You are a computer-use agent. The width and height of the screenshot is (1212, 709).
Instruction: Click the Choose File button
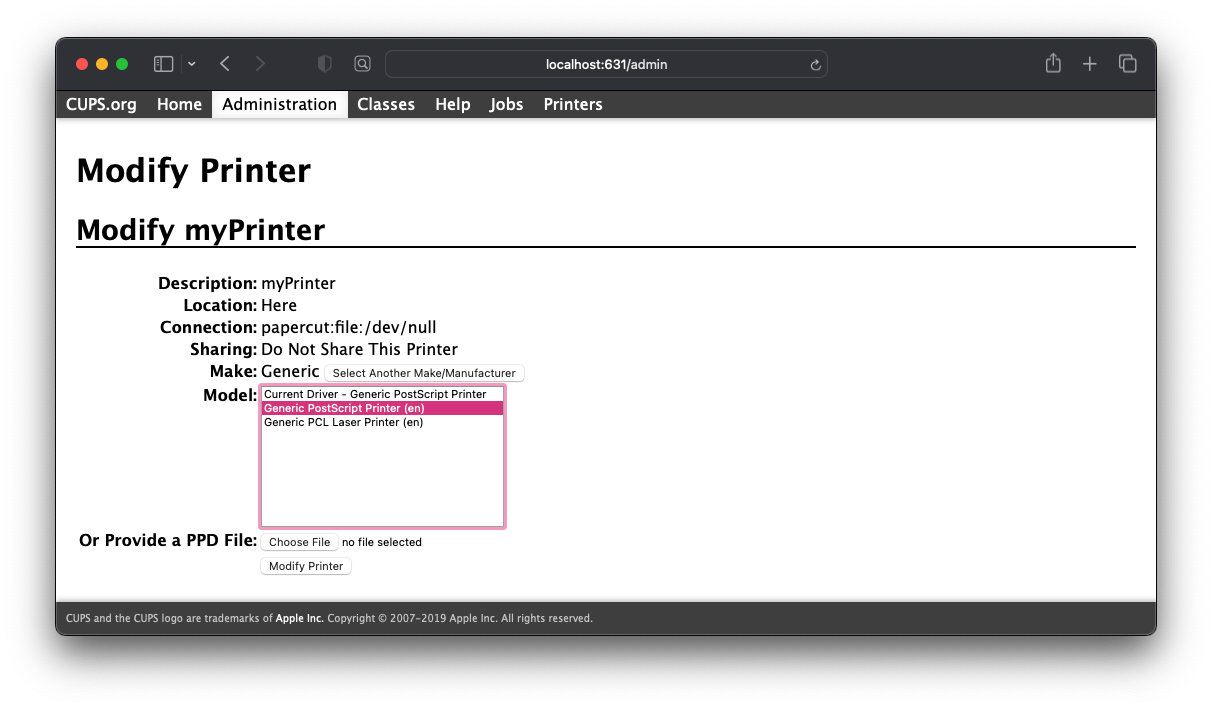pyautogui.click(x=299, y=542)
